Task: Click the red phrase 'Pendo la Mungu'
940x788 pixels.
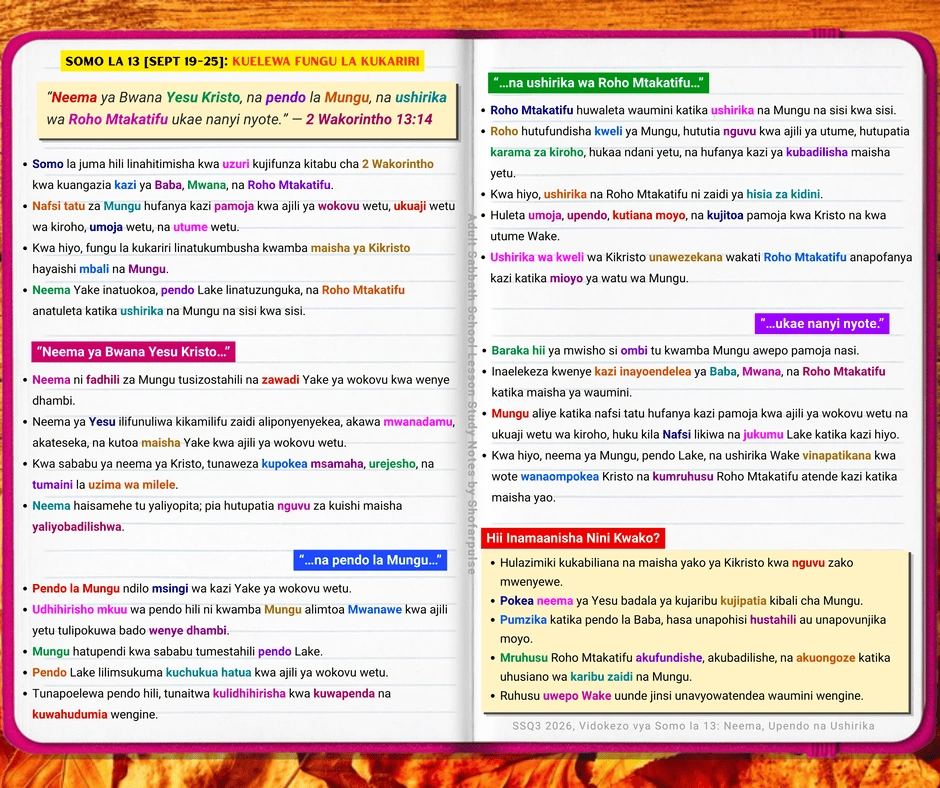Action: (75, 588)
